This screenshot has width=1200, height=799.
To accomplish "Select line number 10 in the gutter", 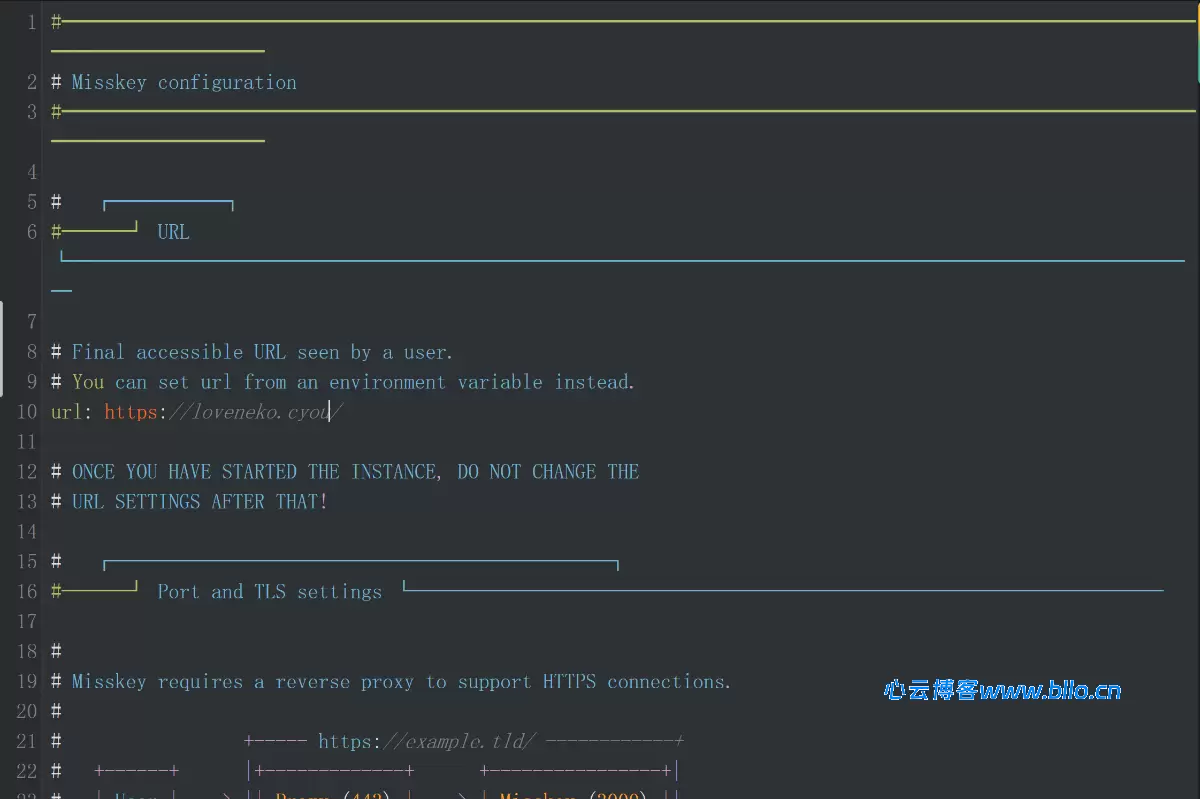I will point(26,411).
